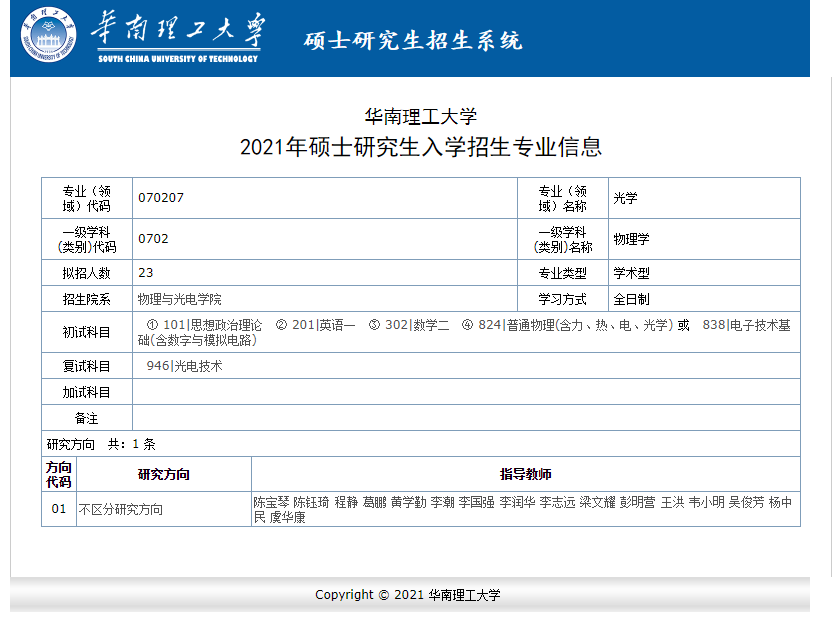The image size is (836, 630).
Task: Click advisor name 李润华
Action: (517, 502)
